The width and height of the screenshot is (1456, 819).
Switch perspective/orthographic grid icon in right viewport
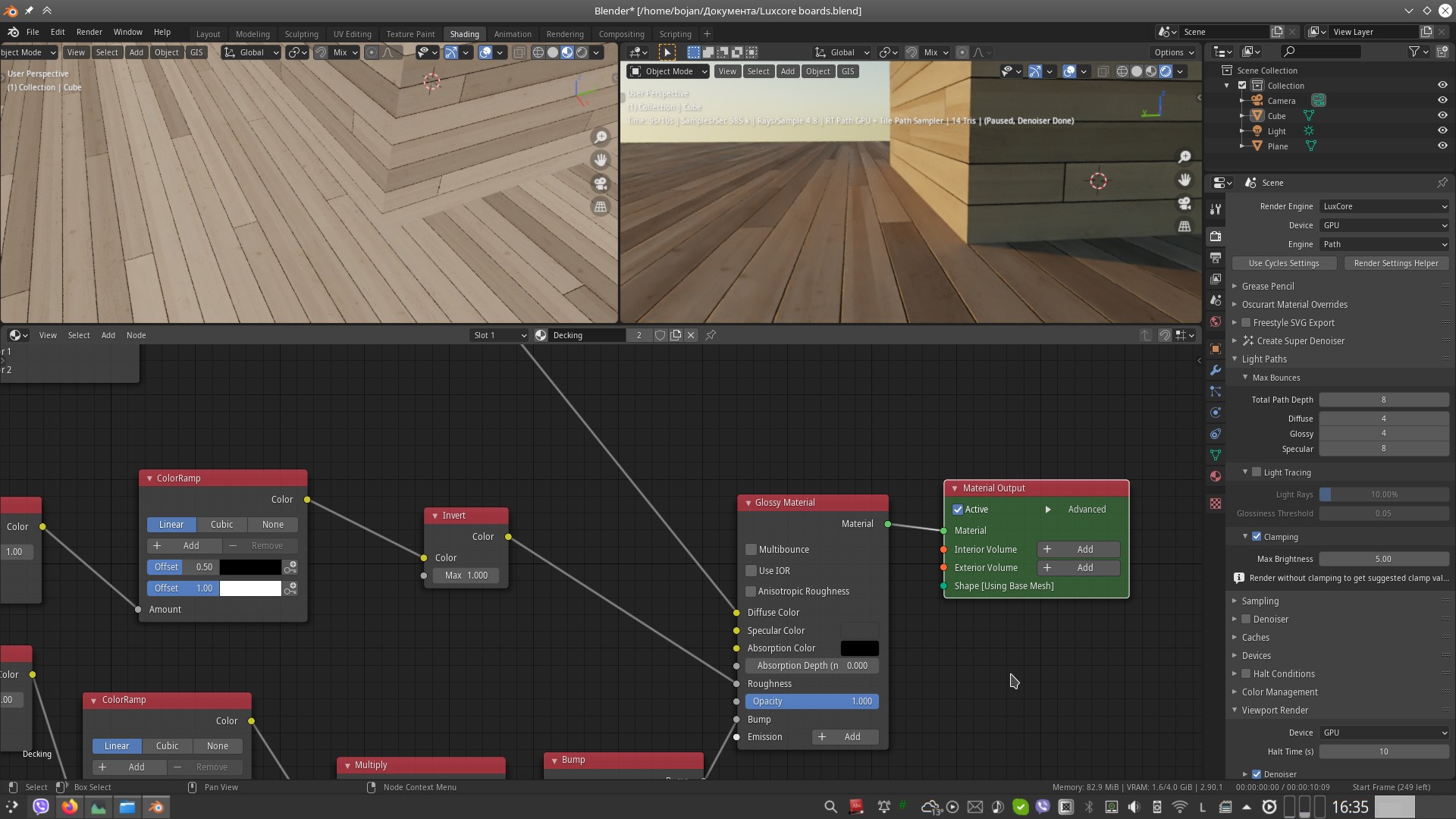click(1184, 226)
